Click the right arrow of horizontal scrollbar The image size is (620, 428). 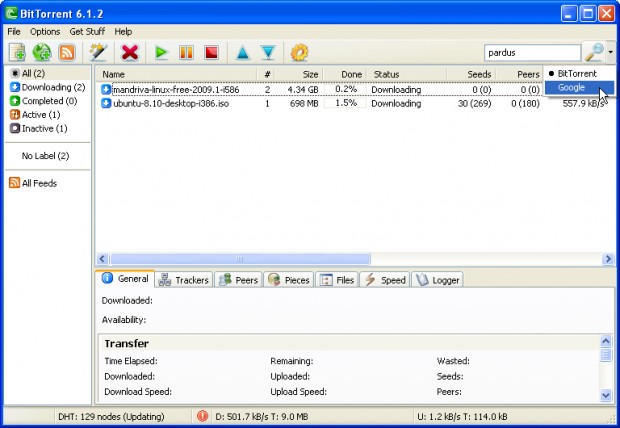click(608, 259)
